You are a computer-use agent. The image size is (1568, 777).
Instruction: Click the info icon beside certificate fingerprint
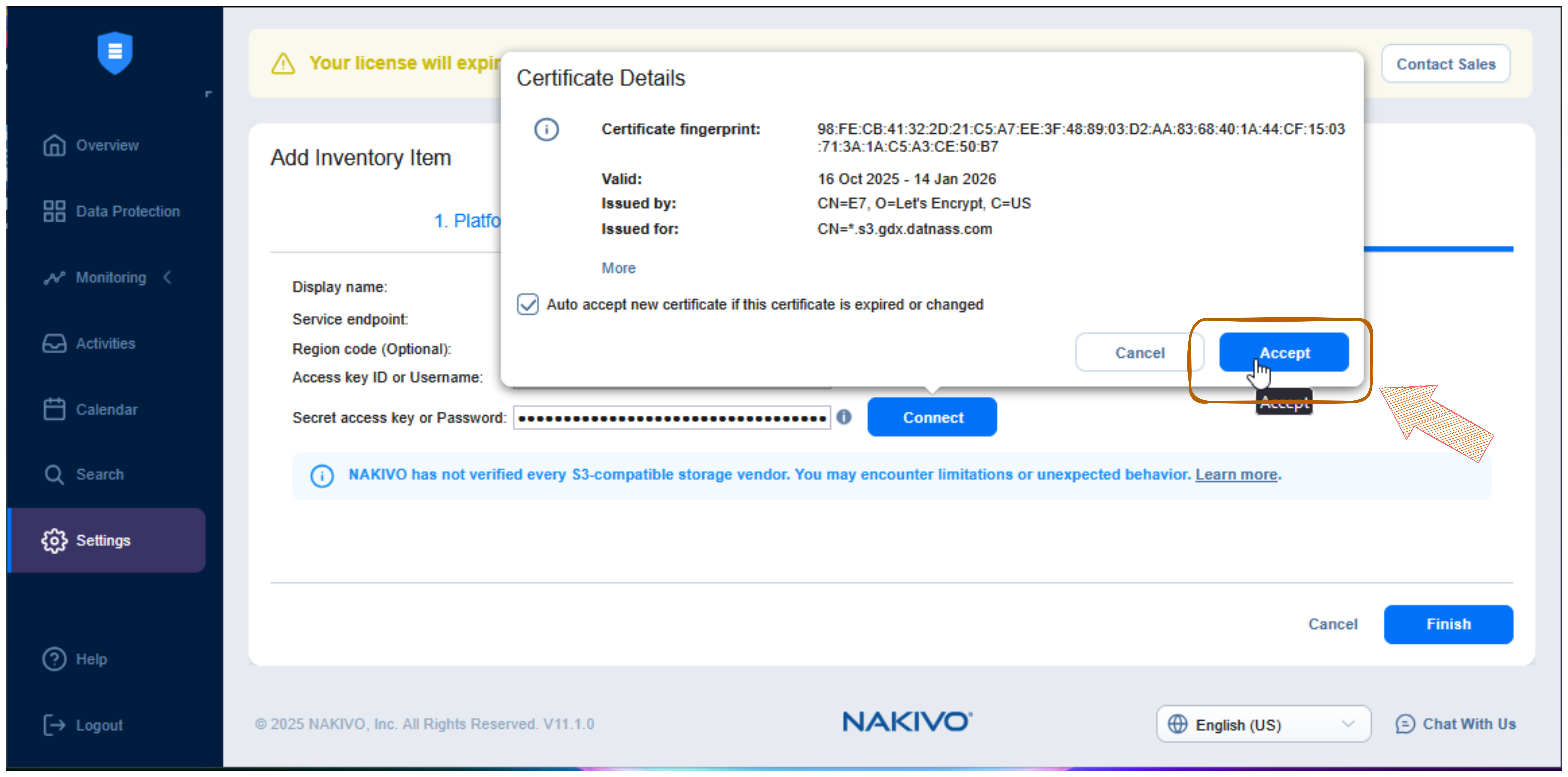pyautogui.click(x=547, y=129)
